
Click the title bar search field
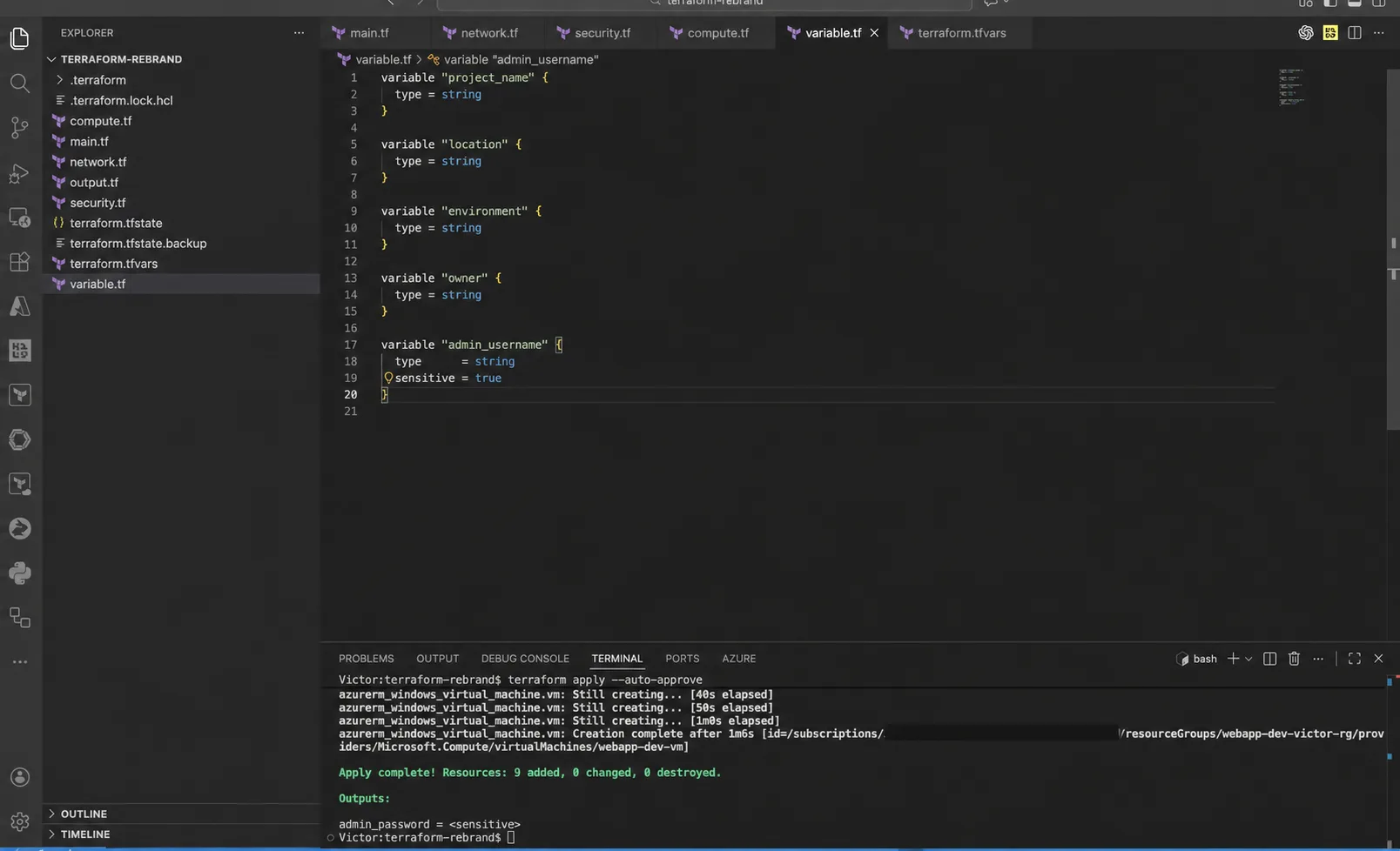[x=704, y=3]
